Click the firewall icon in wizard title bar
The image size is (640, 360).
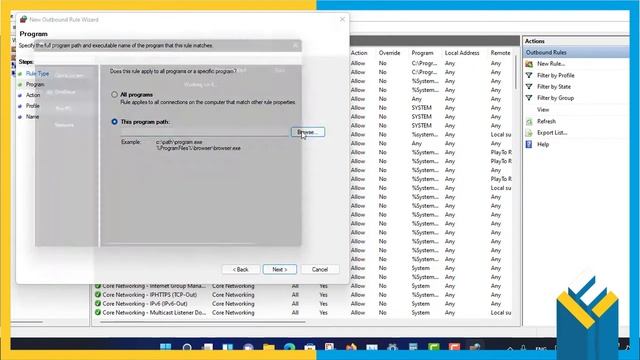(23, 19)
